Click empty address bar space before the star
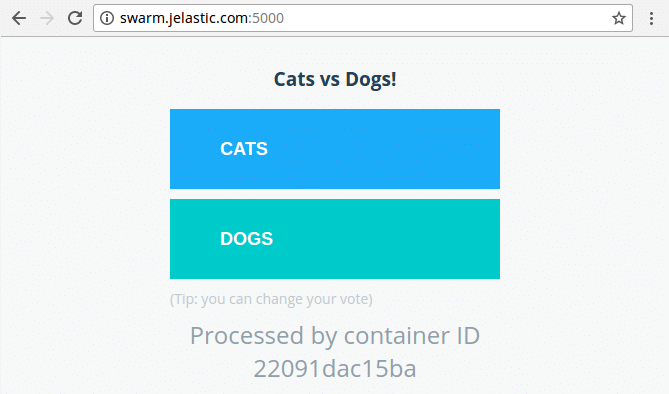 (448, 18)
